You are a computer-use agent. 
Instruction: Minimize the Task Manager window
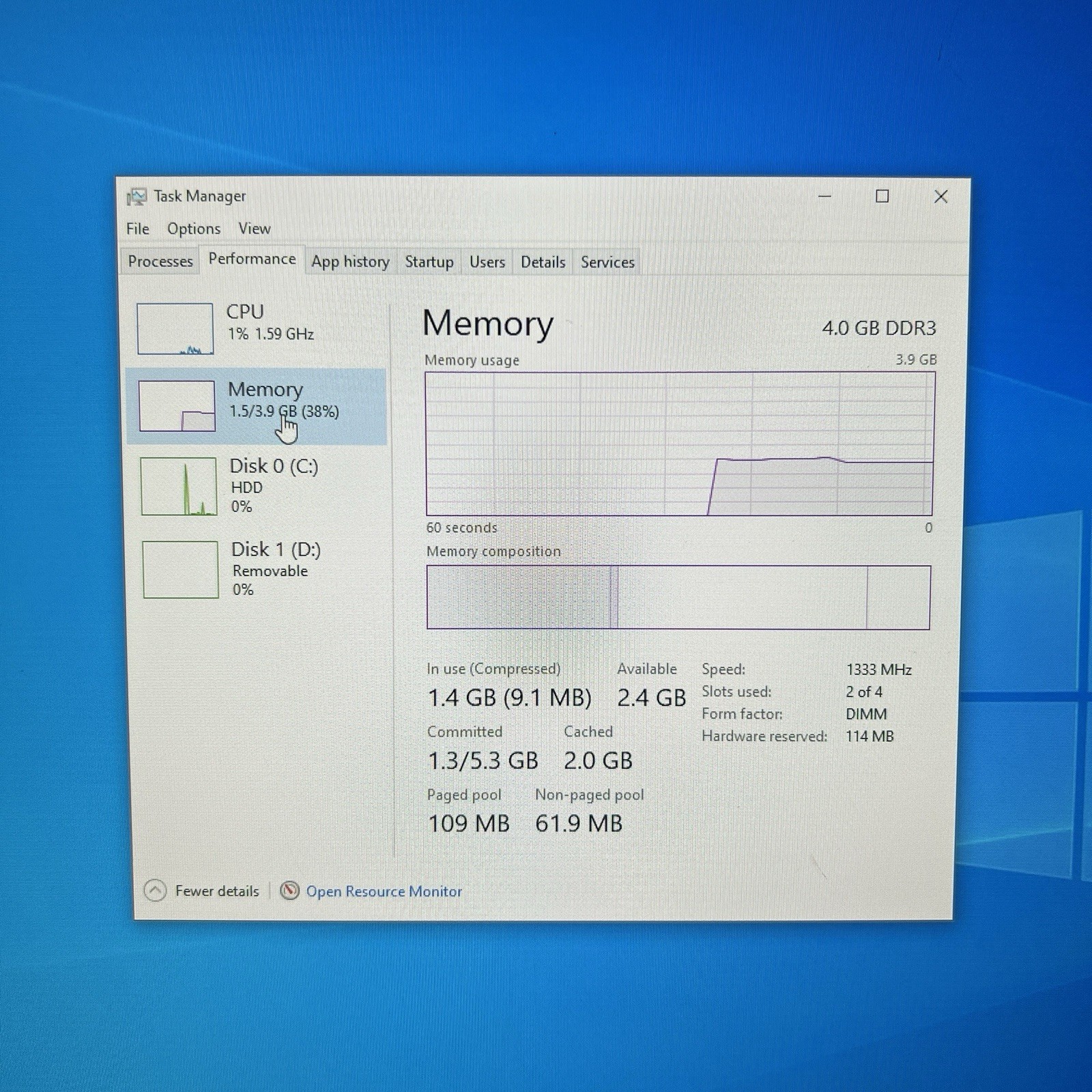tap(824, 197)
